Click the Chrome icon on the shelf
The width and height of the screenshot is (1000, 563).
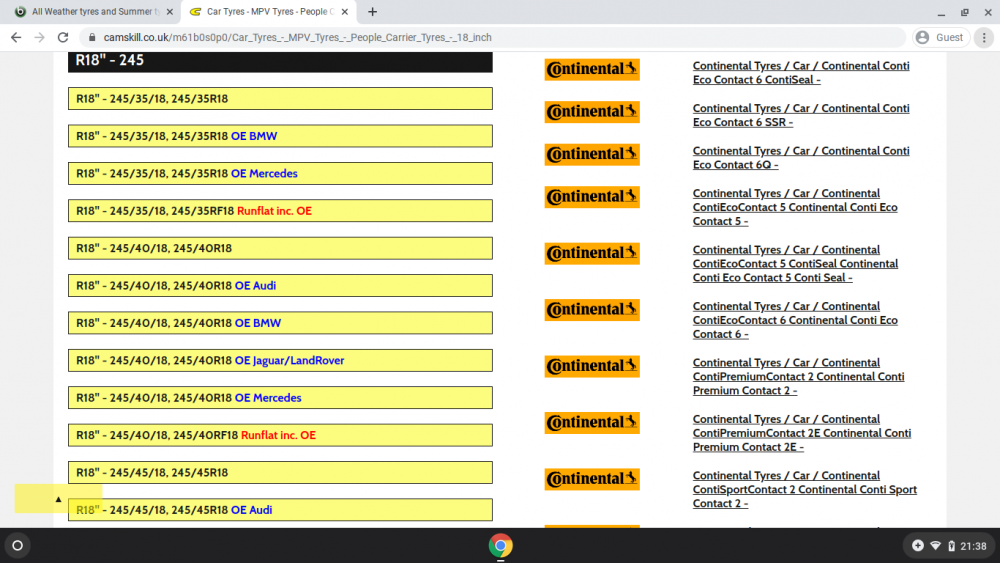click(500, 546)
